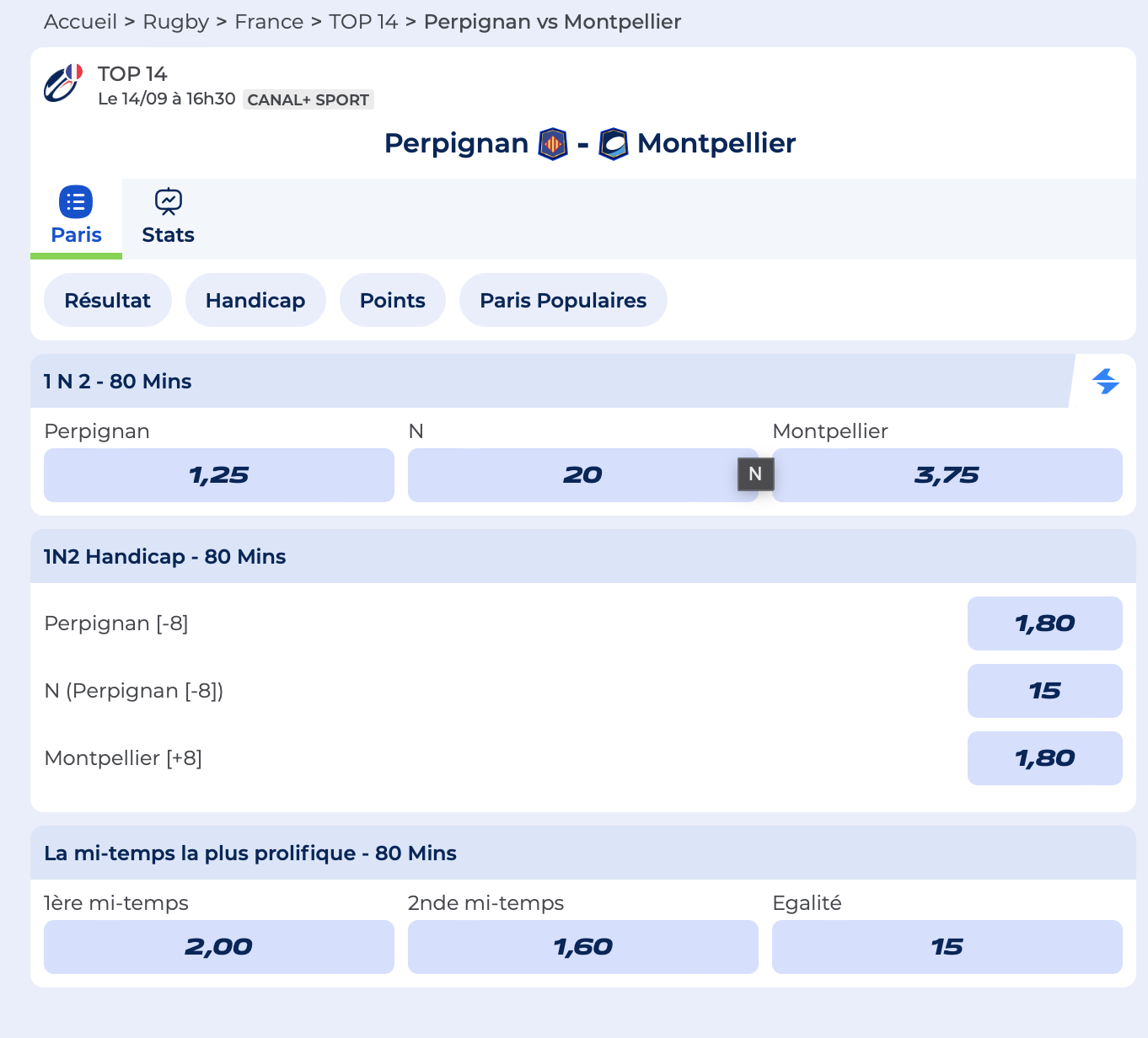Filter by Handicap bets

(255, 300)
